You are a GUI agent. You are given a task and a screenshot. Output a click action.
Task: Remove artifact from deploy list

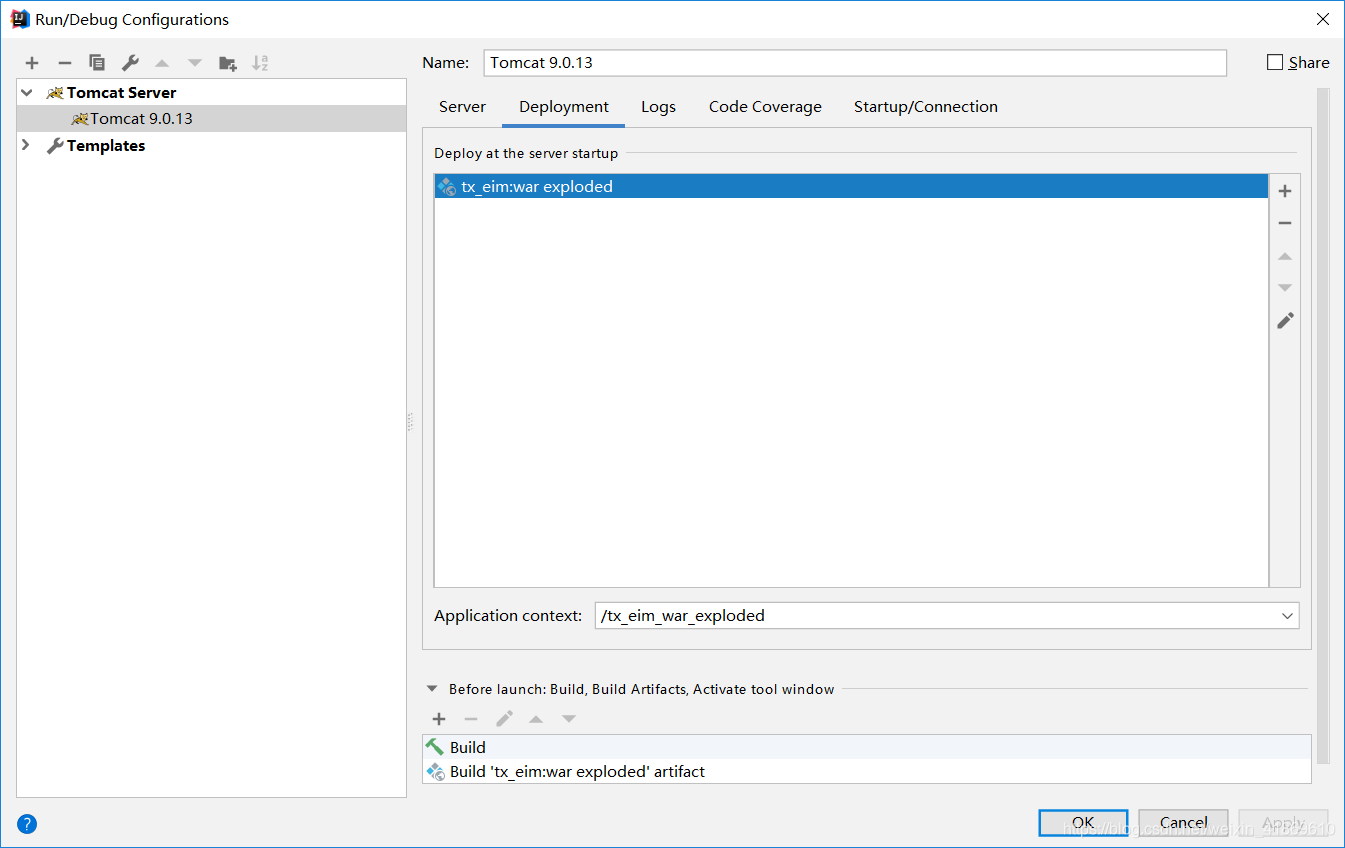point(1285,223)
